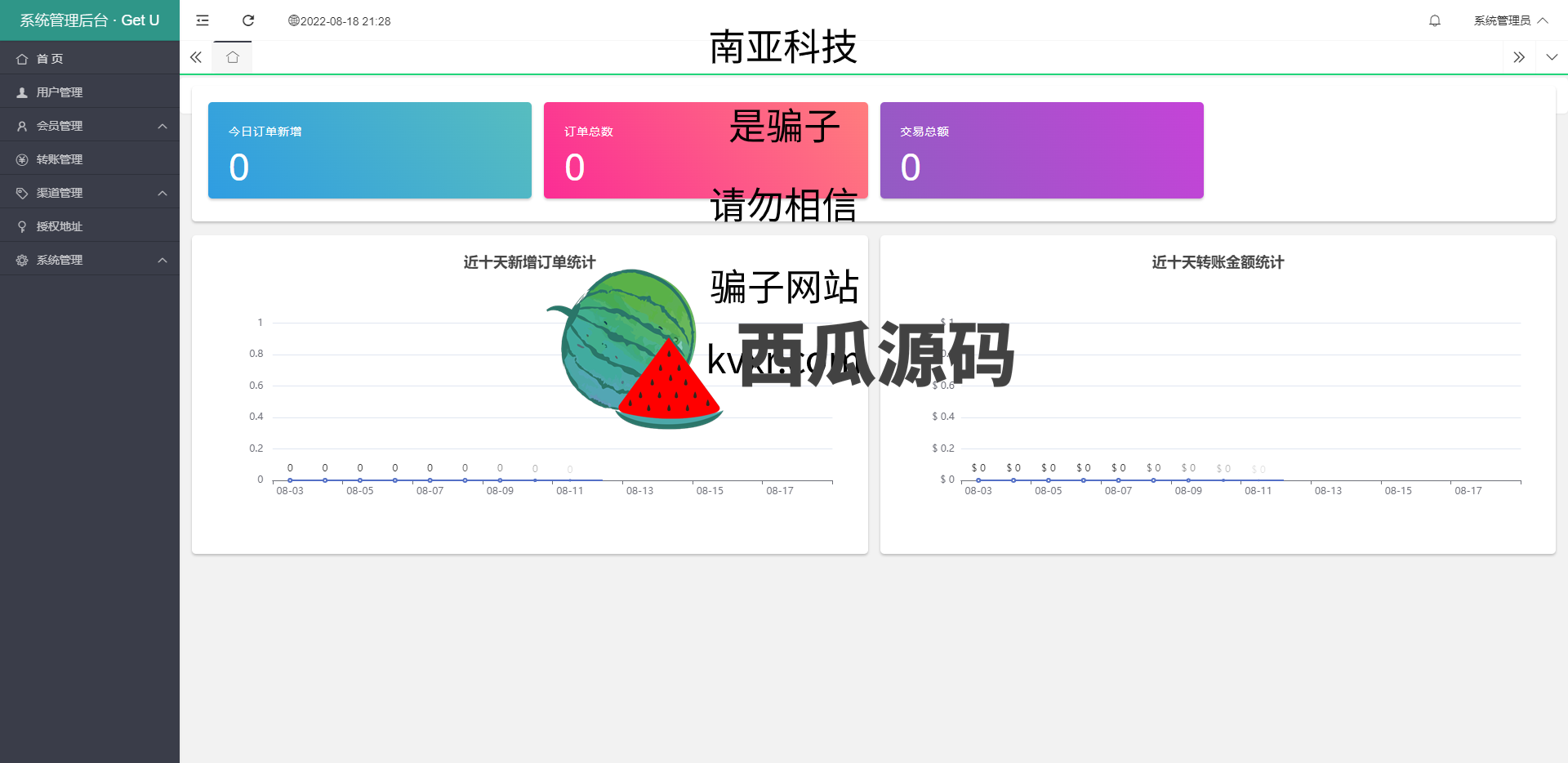
Task: Click the 渠道管理 tag icon
Action: click(22, 193)
